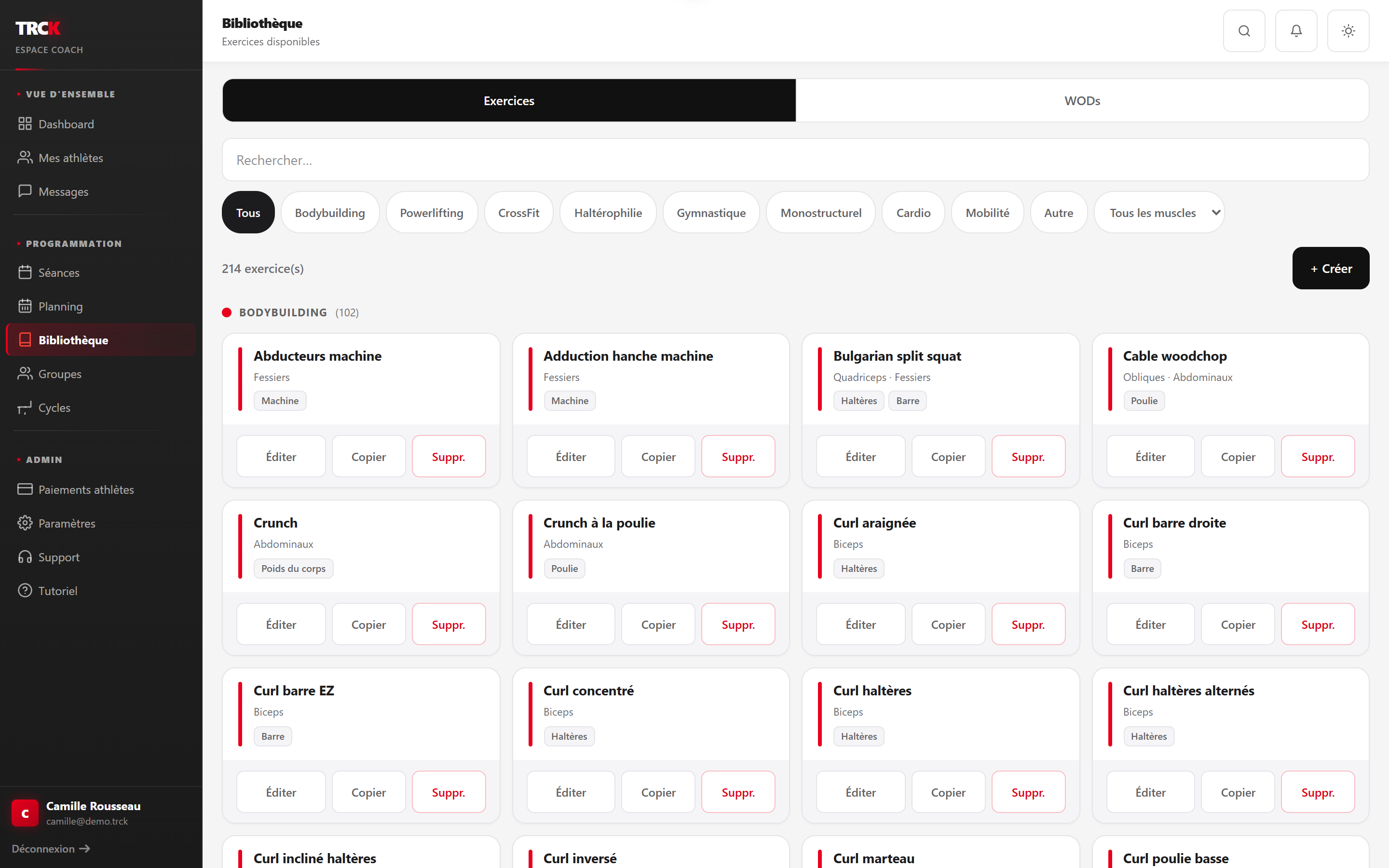Screen dimensions: 1389x868
Task: Edit the Curl concentré exercise
Action: [x=571, y=792]
